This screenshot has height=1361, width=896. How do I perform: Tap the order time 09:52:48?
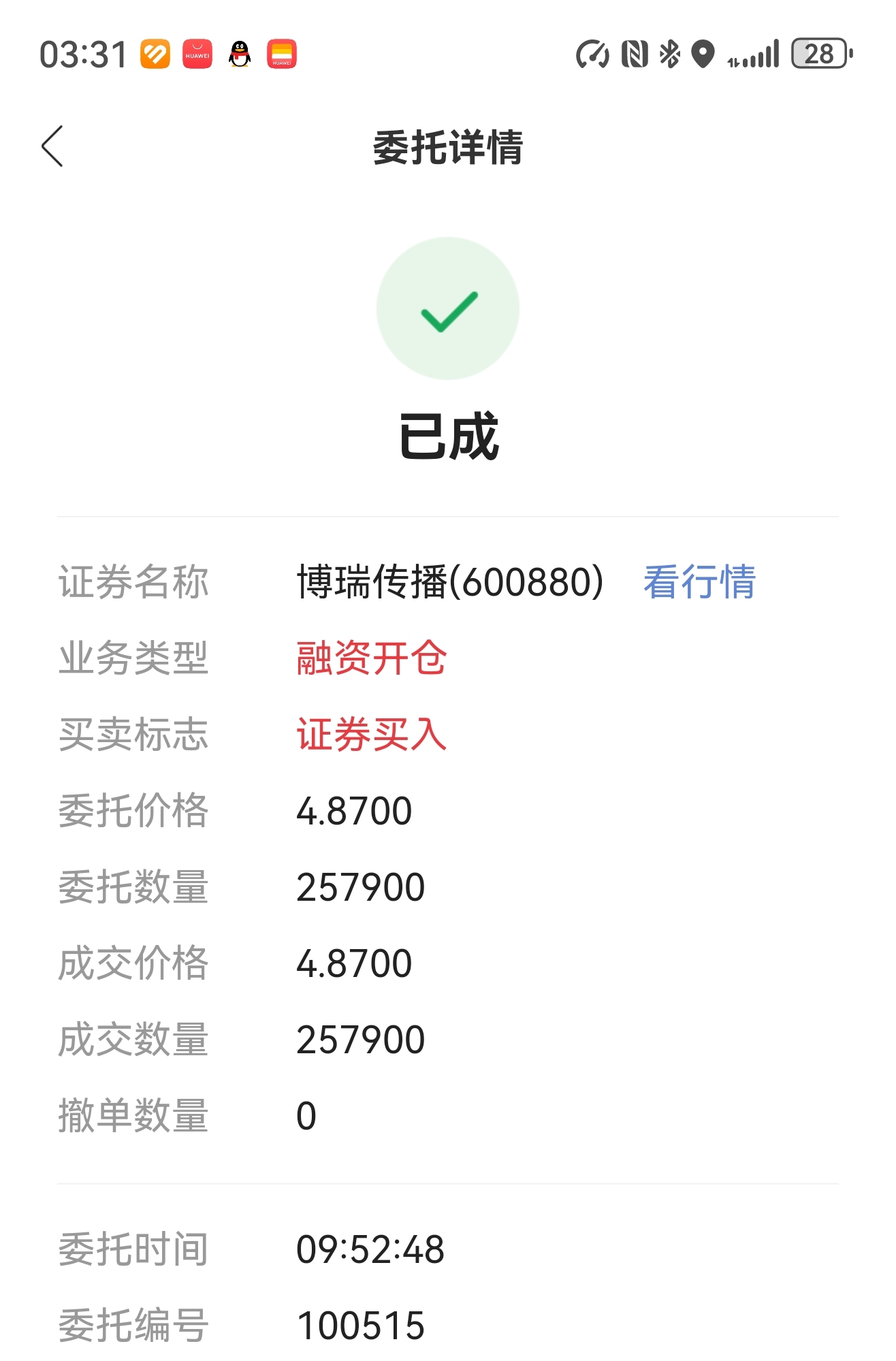pos(370,1249)
